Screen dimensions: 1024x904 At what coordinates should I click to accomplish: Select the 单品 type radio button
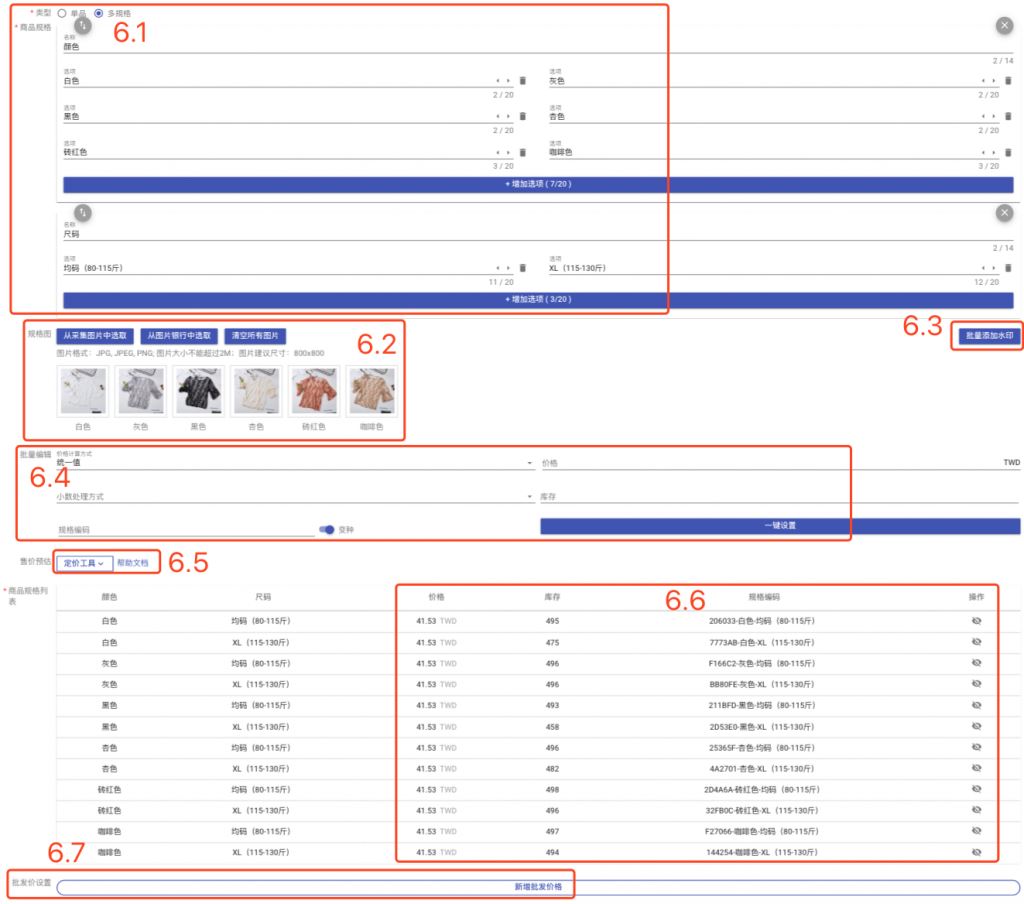[x=62, y=13]
